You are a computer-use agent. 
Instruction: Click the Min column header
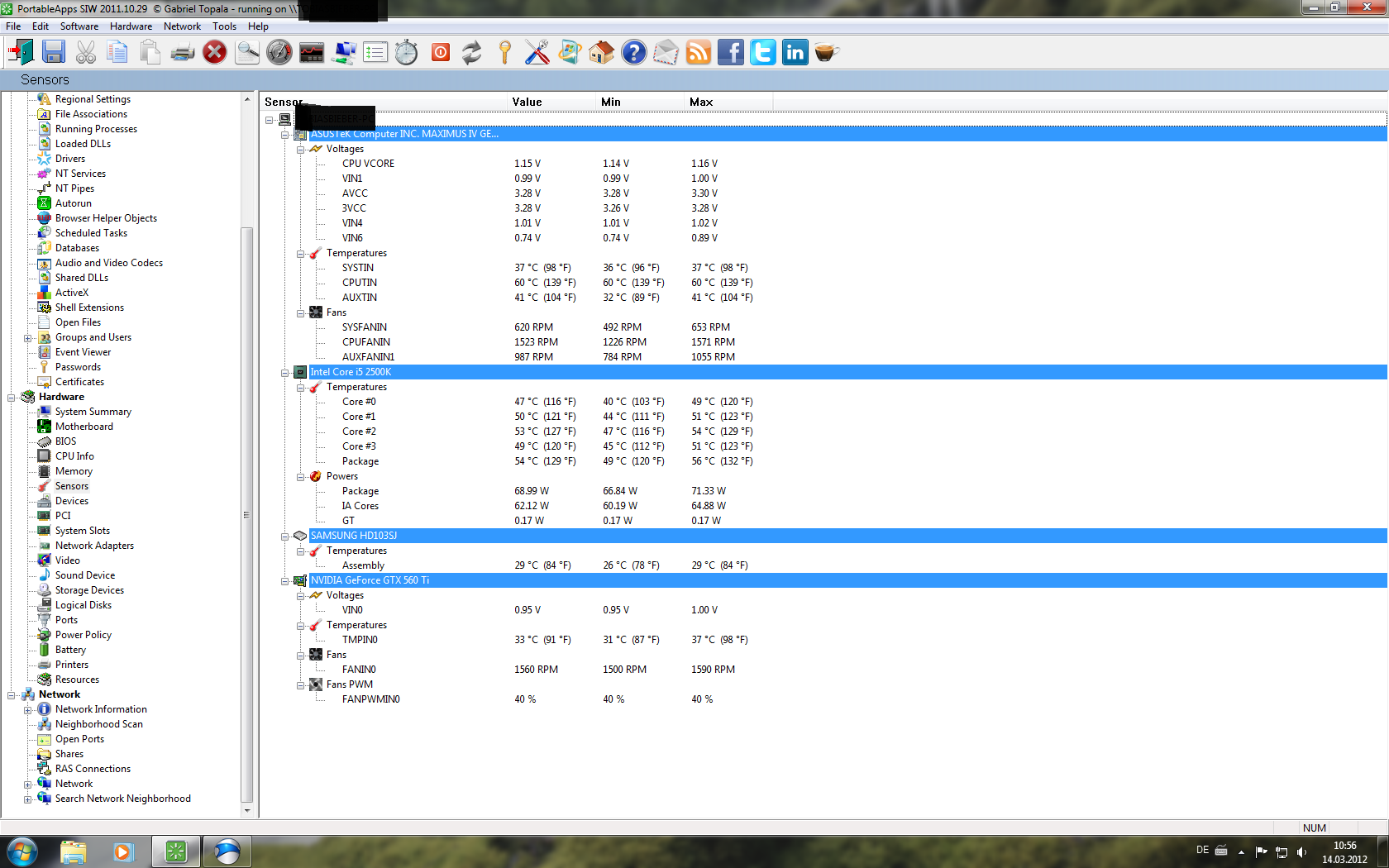pyautogui.click(x=640, y=102)
